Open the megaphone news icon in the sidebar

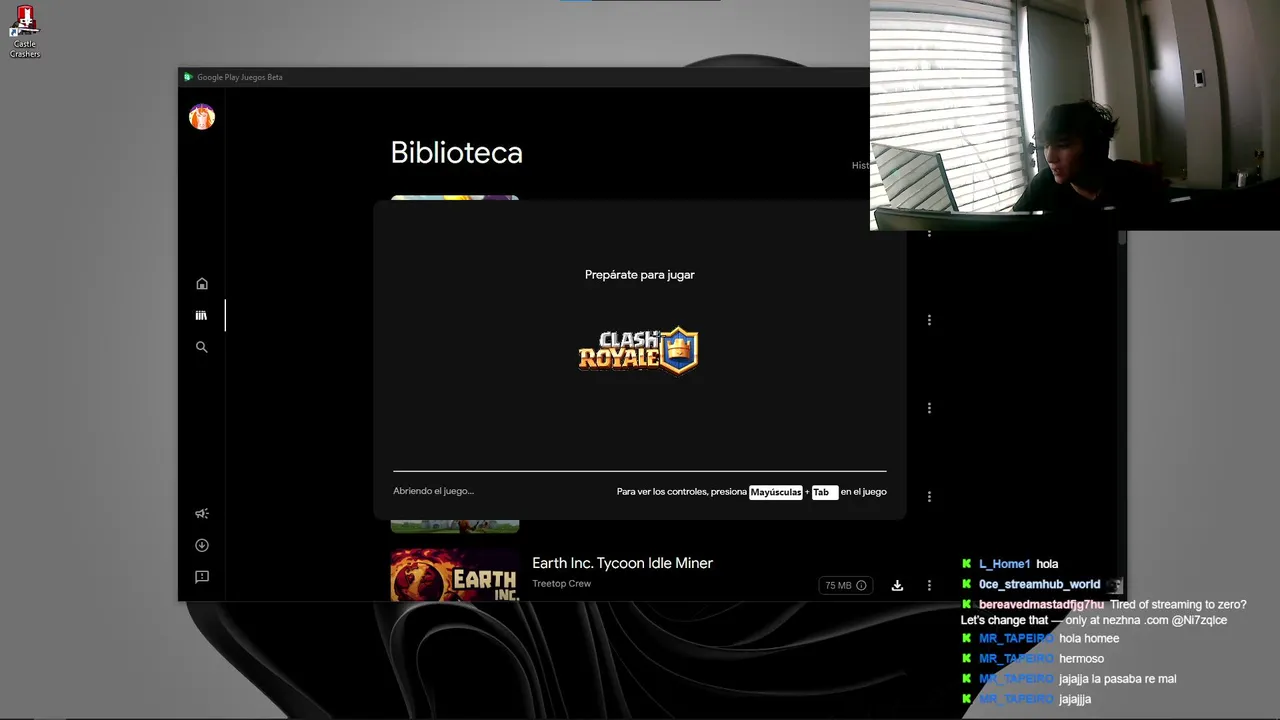click(x=202, y=513)
